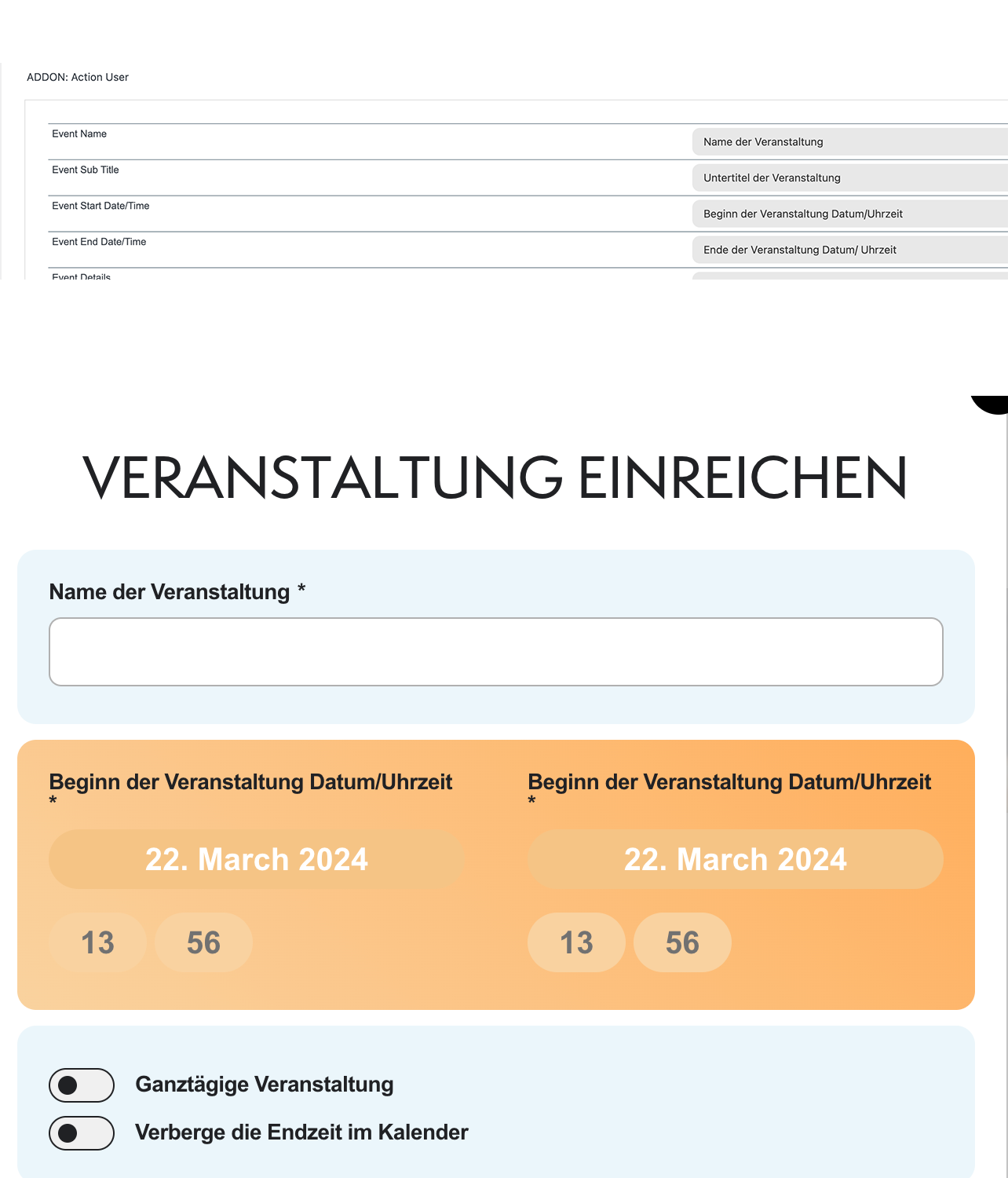Viewport: 1008px width, 1178px height.
Task: Click the Verberge die Endzeit im Kalender label
Action: 301,1132
